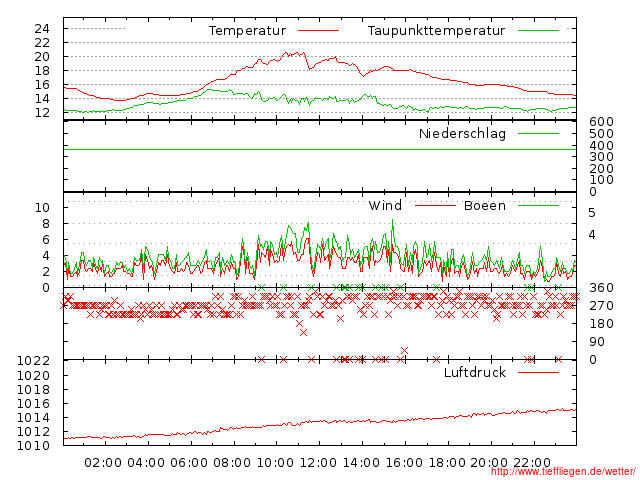
Task: Click the 400 precipitation axis value
Action: point(601,145)
